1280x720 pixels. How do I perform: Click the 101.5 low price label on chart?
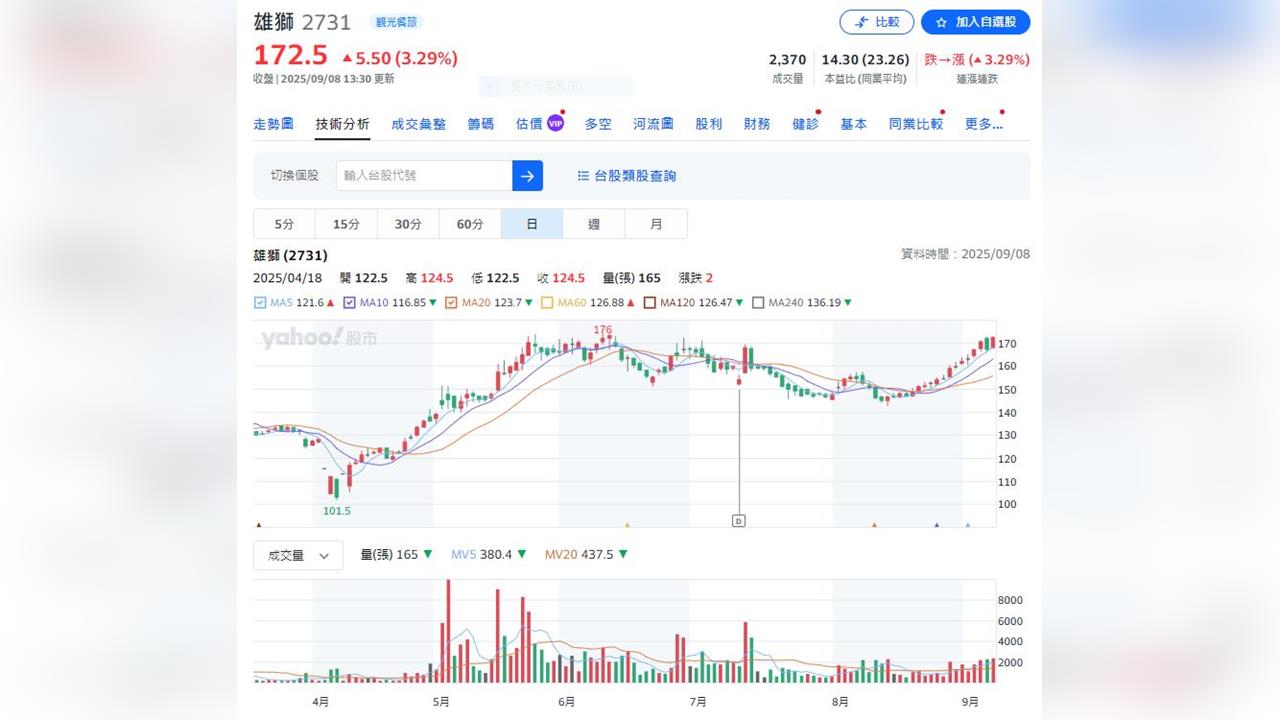coord(337,511)
